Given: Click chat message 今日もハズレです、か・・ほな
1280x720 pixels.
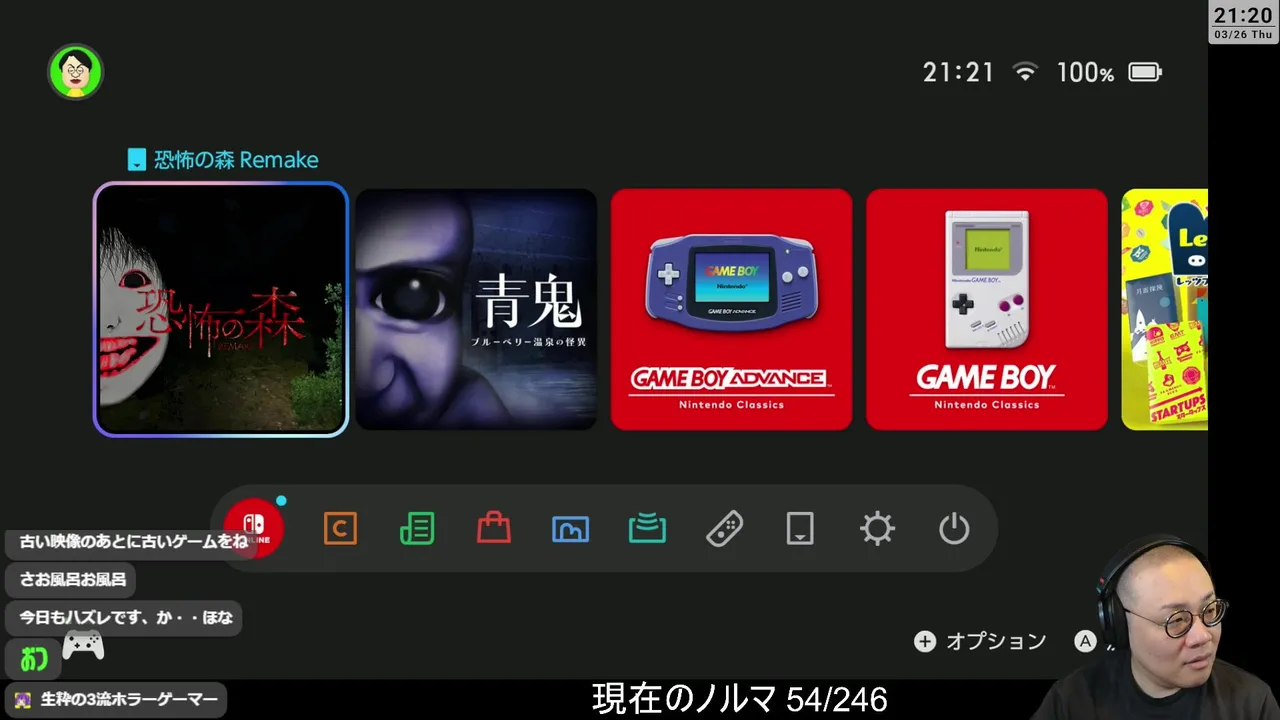Looking at the screenshot, I should [125, 617].
